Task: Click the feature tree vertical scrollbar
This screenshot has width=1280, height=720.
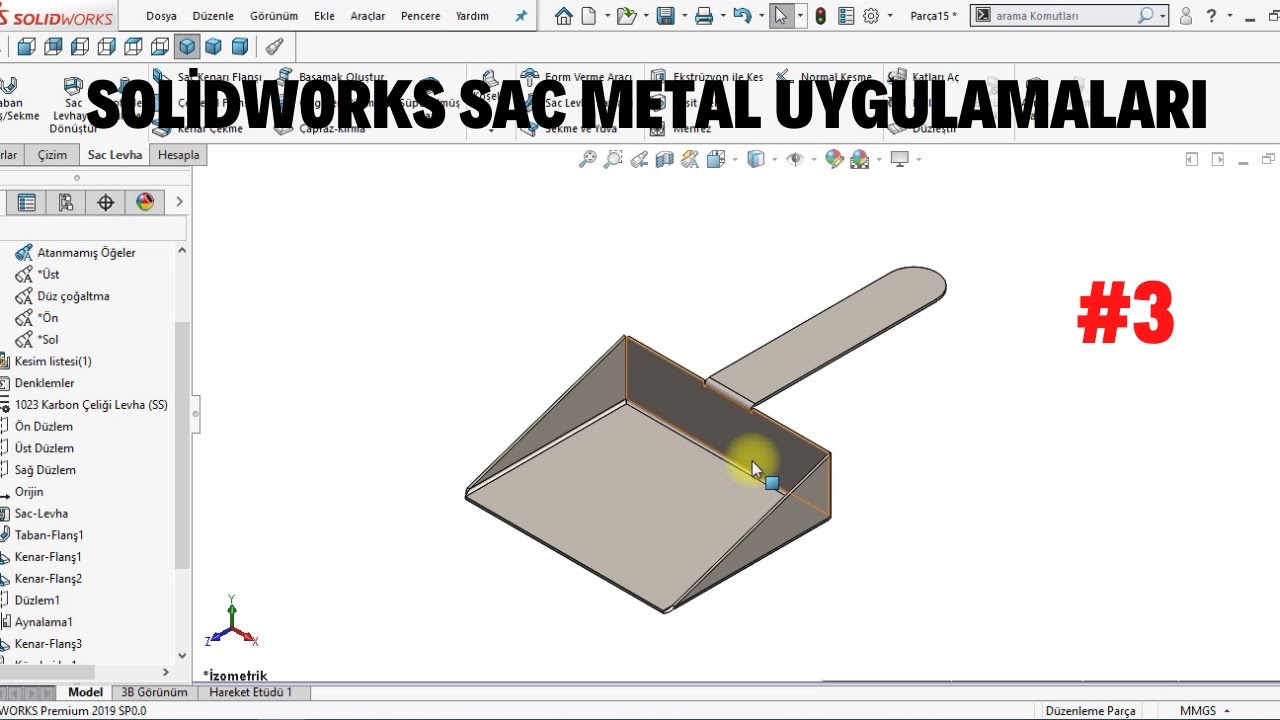Action: pyautogui.click(x=181, y=445)
